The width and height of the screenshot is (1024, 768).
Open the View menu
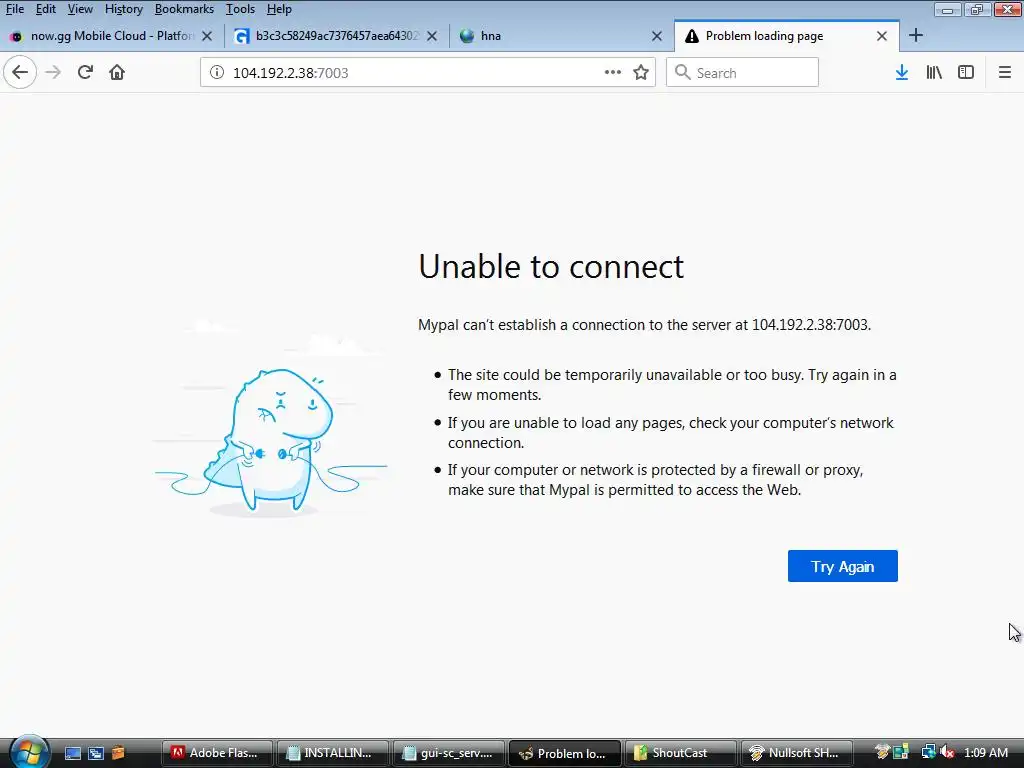coord(80,9)
